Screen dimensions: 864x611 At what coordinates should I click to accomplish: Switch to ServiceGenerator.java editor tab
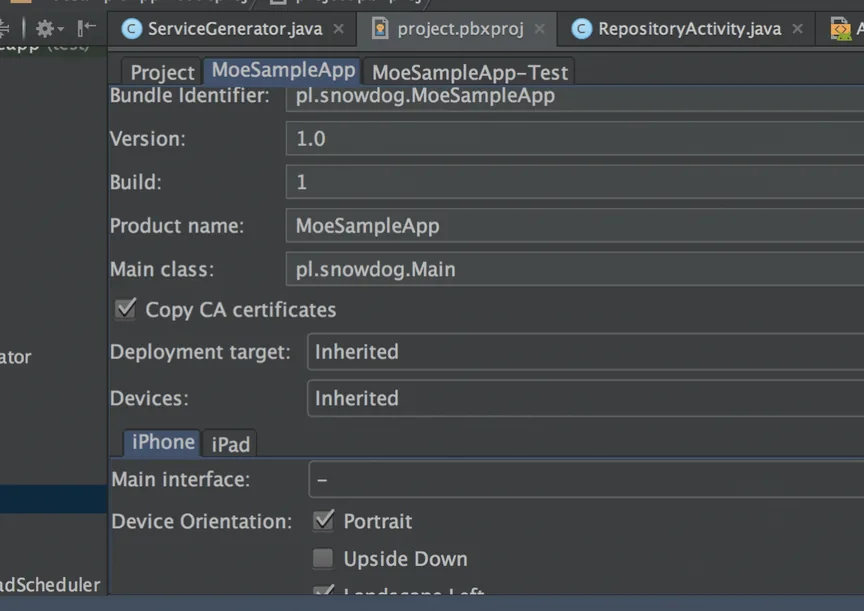coord(233,29)
